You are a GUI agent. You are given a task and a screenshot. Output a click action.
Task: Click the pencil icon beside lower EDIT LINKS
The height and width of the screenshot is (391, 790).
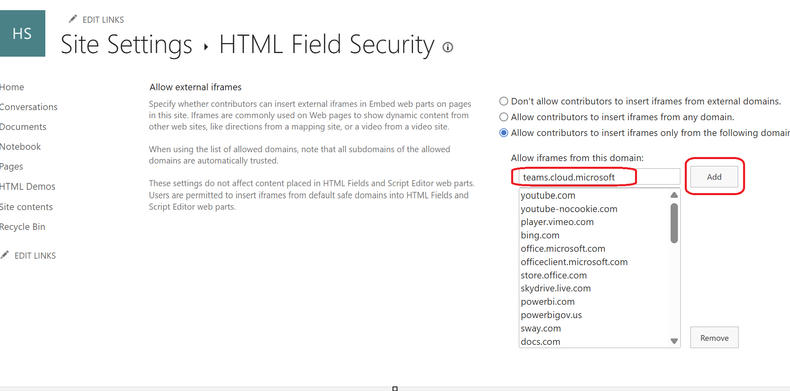coord(5,255)
